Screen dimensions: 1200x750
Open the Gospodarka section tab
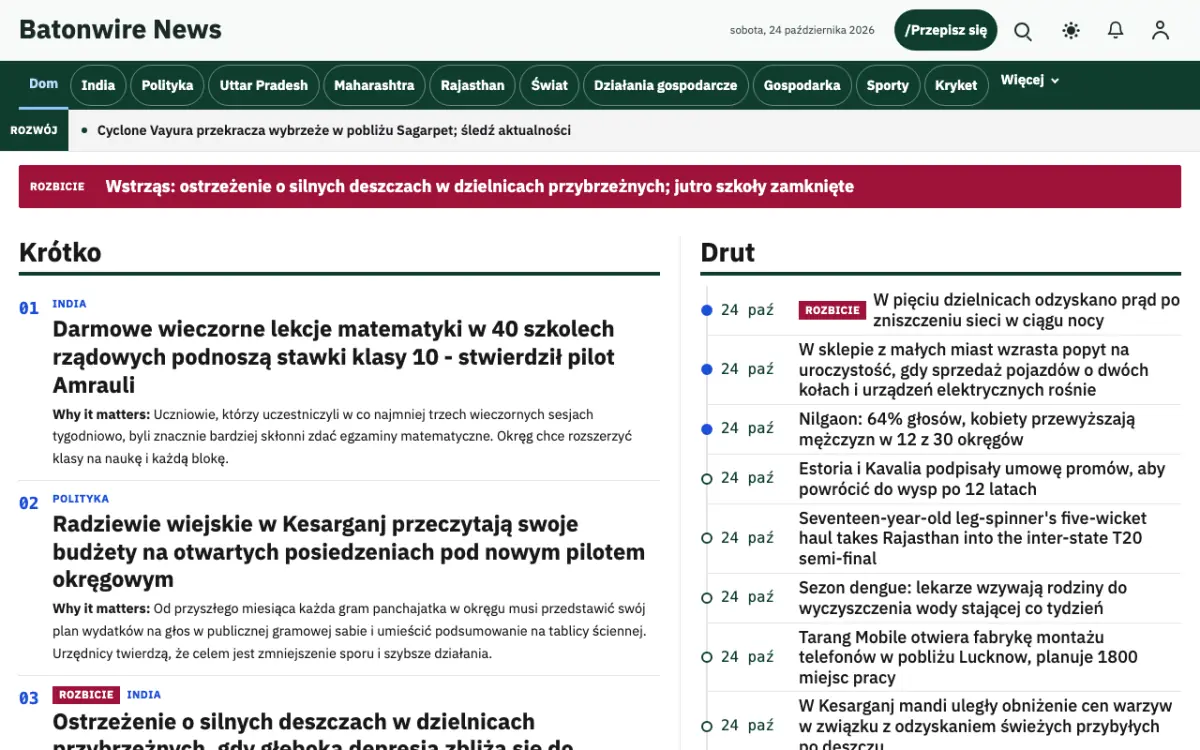802,85
